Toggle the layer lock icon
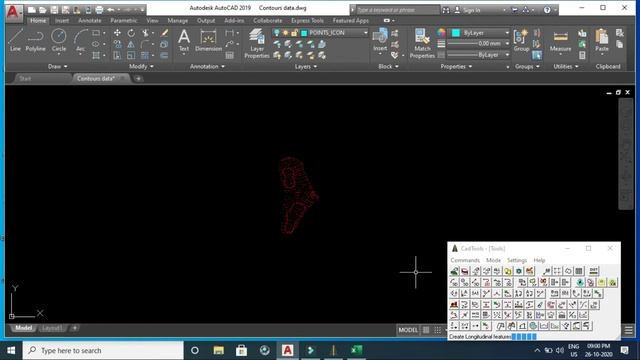This screenshot has height=360, width=640. coord(294,33)
